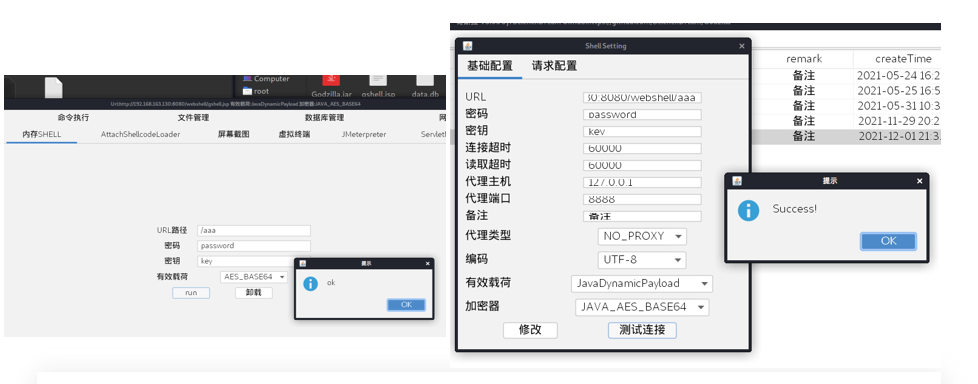The image size is (978, 384).
Task: Select the row created 2021-05-25
Action: click(846, 91)
